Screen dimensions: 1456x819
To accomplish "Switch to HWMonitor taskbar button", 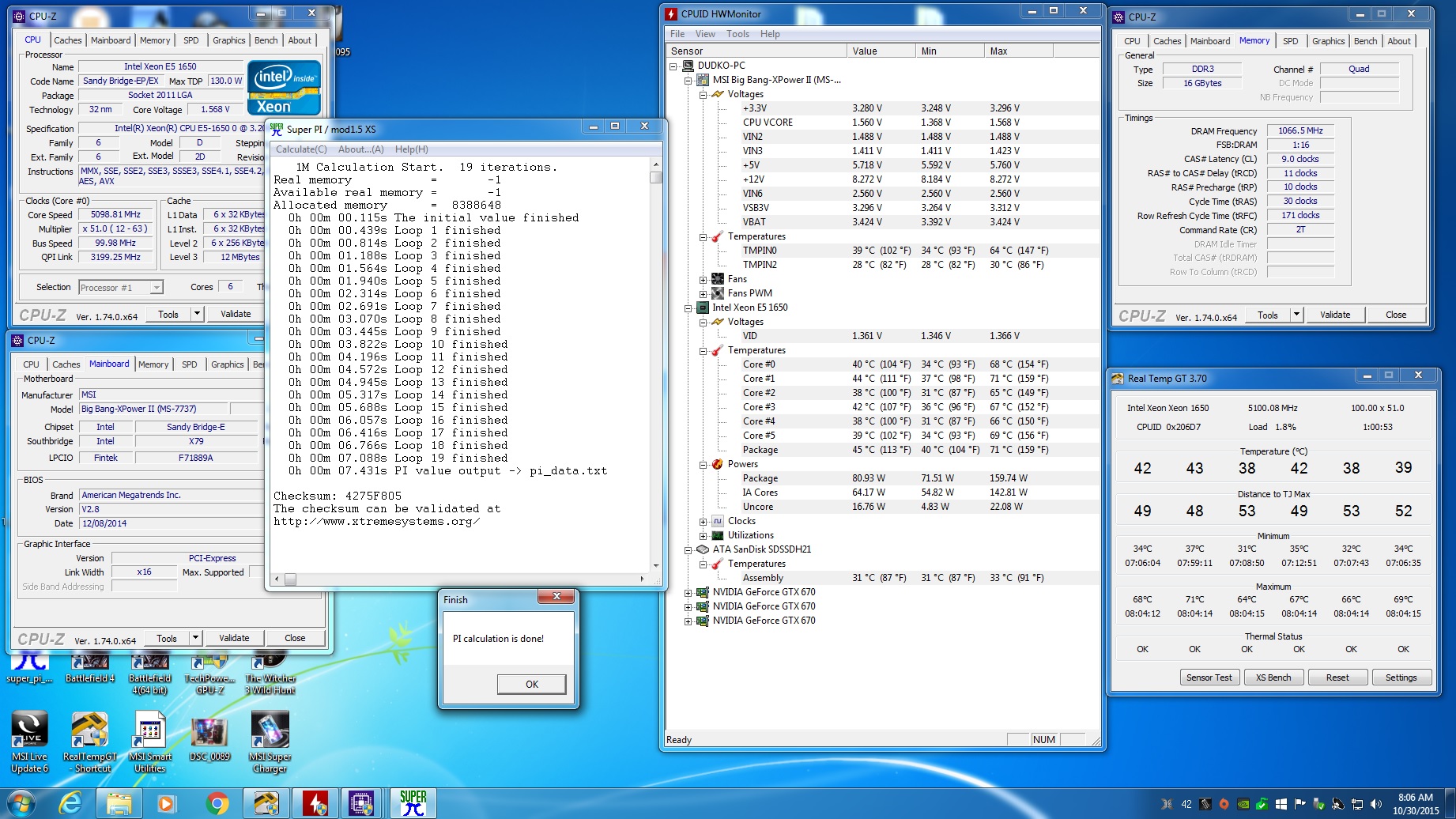I will tap(315, 803).
